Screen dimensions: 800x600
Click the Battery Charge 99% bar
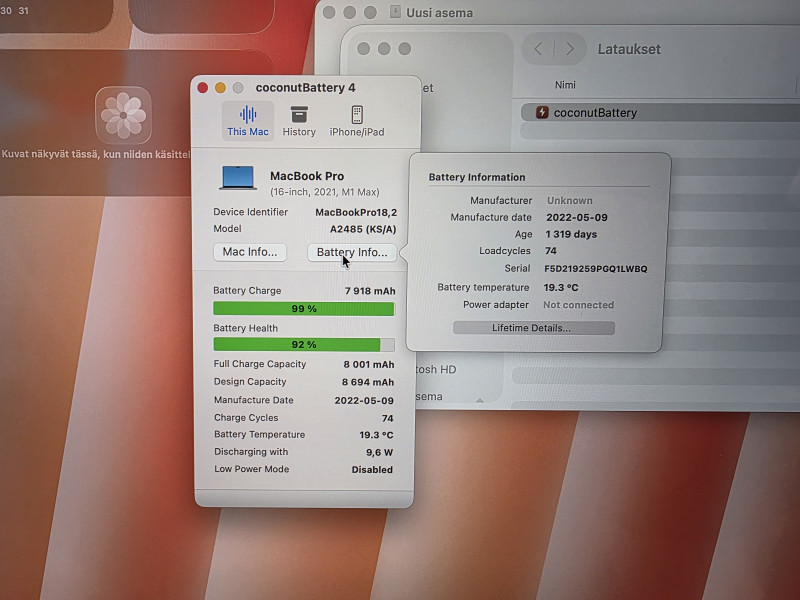point(303,309)
